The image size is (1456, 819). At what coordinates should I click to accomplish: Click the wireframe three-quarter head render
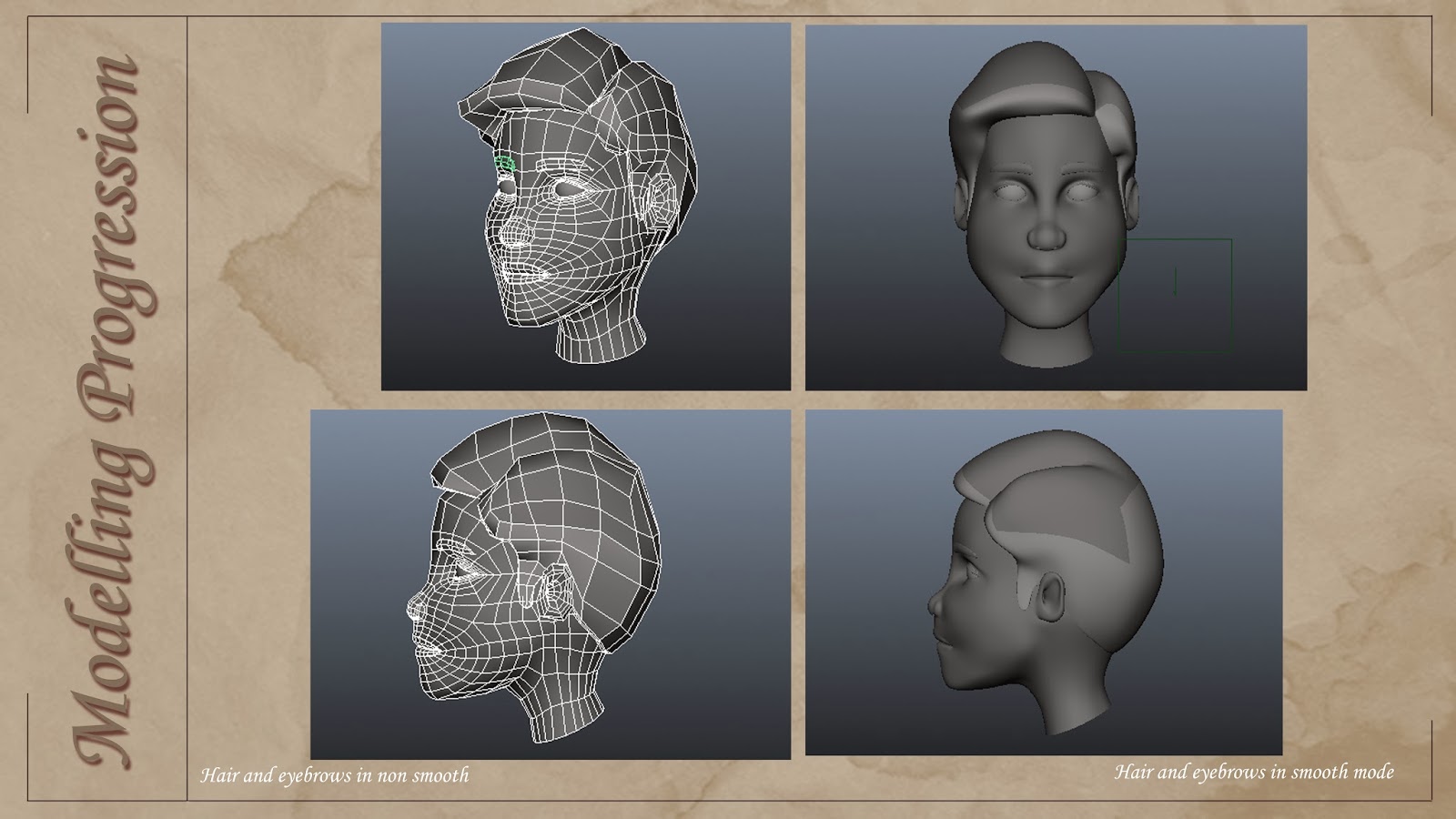coord(585,207)
